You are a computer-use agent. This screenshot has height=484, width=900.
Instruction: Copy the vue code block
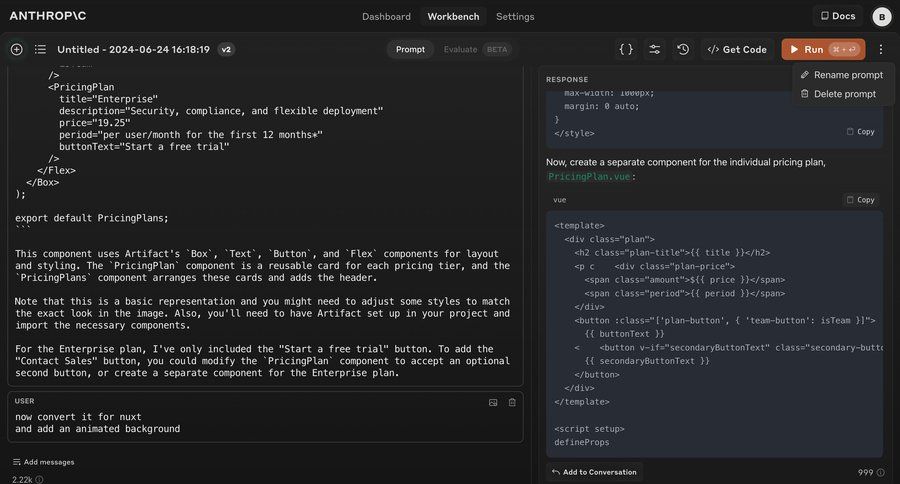click(x=860, y=200)
